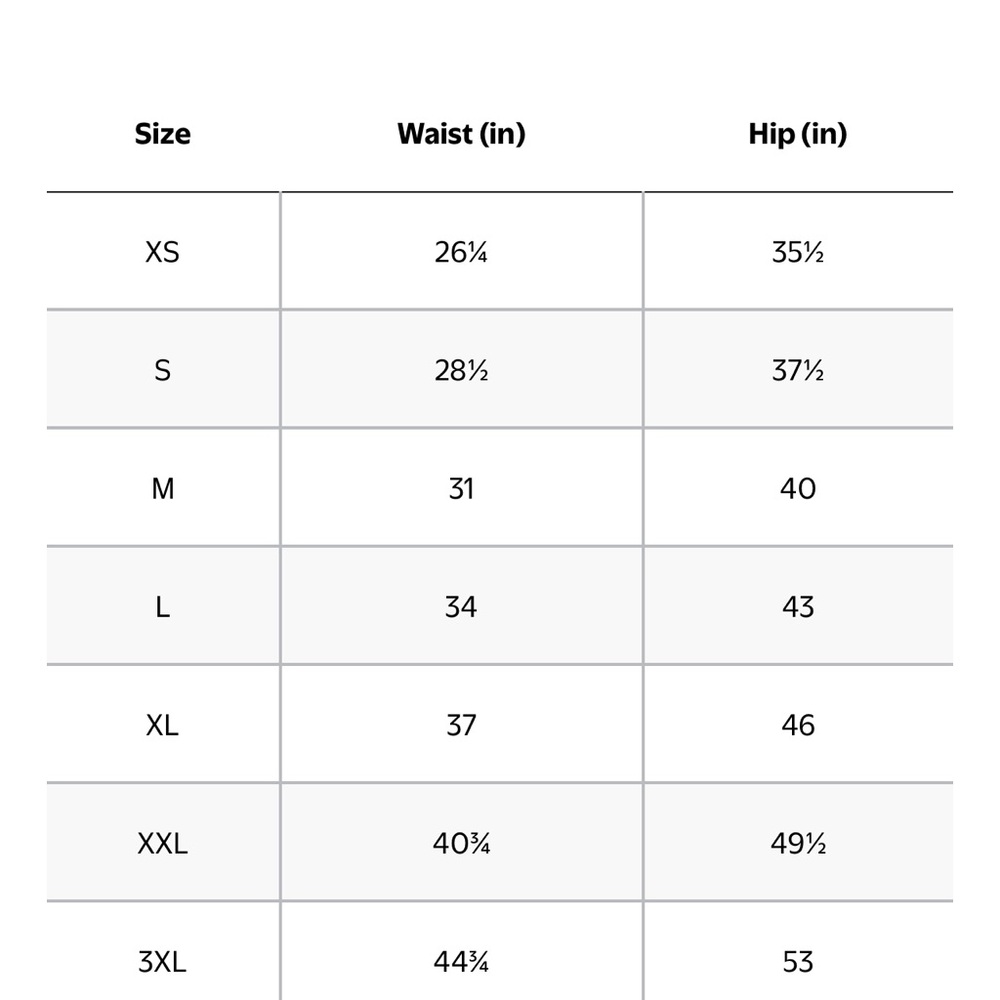Click the 44¾ waist value
Image resolution: width=1000 pixels, height=1000 pixels.
point(461,962)
